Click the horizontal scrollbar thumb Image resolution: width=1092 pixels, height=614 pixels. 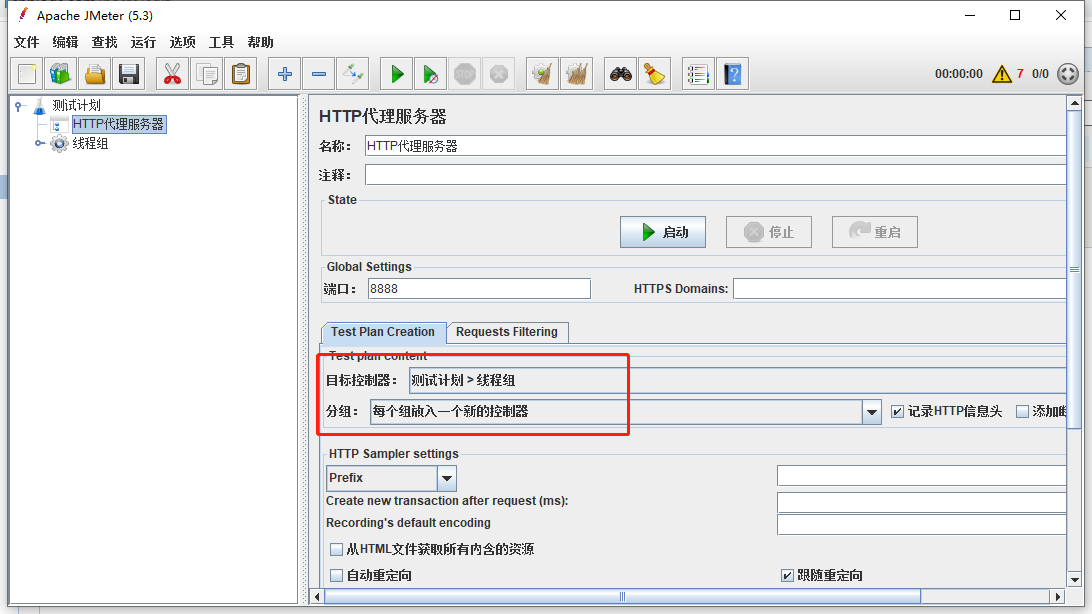pos(623,597)
